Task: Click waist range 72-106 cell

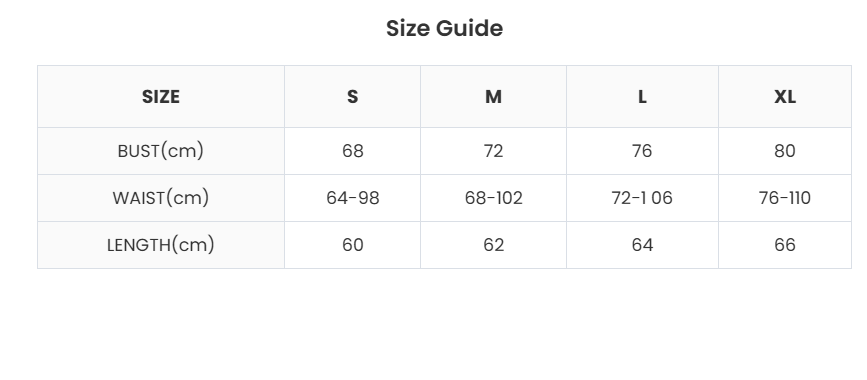Action: pyautogui.click(x=642, y=198)
